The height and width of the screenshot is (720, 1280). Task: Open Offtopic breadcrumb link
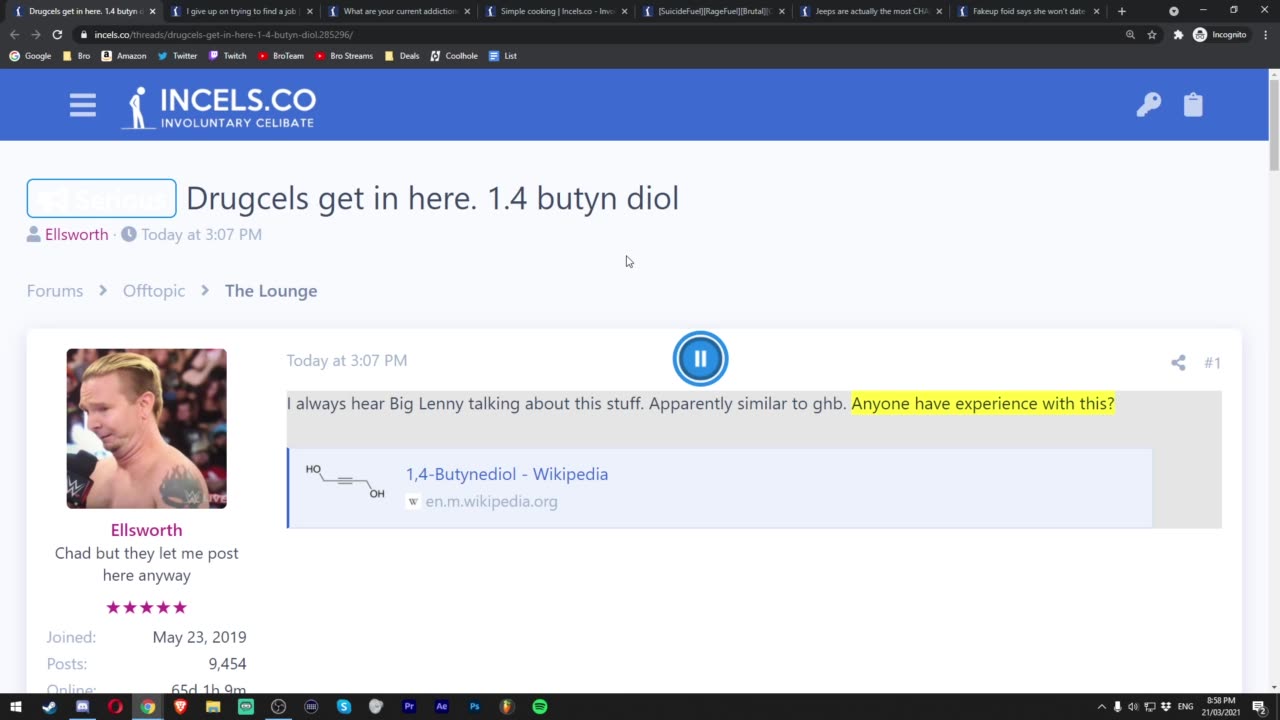(154, 290)
